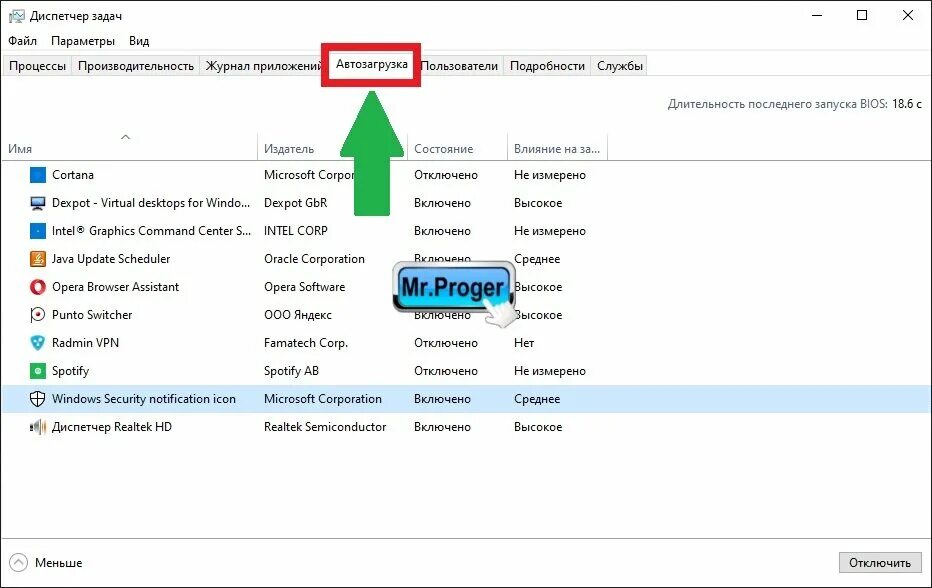Open the Подробности tab
This screenshot has width=932, height=588.
coord(547,66)
